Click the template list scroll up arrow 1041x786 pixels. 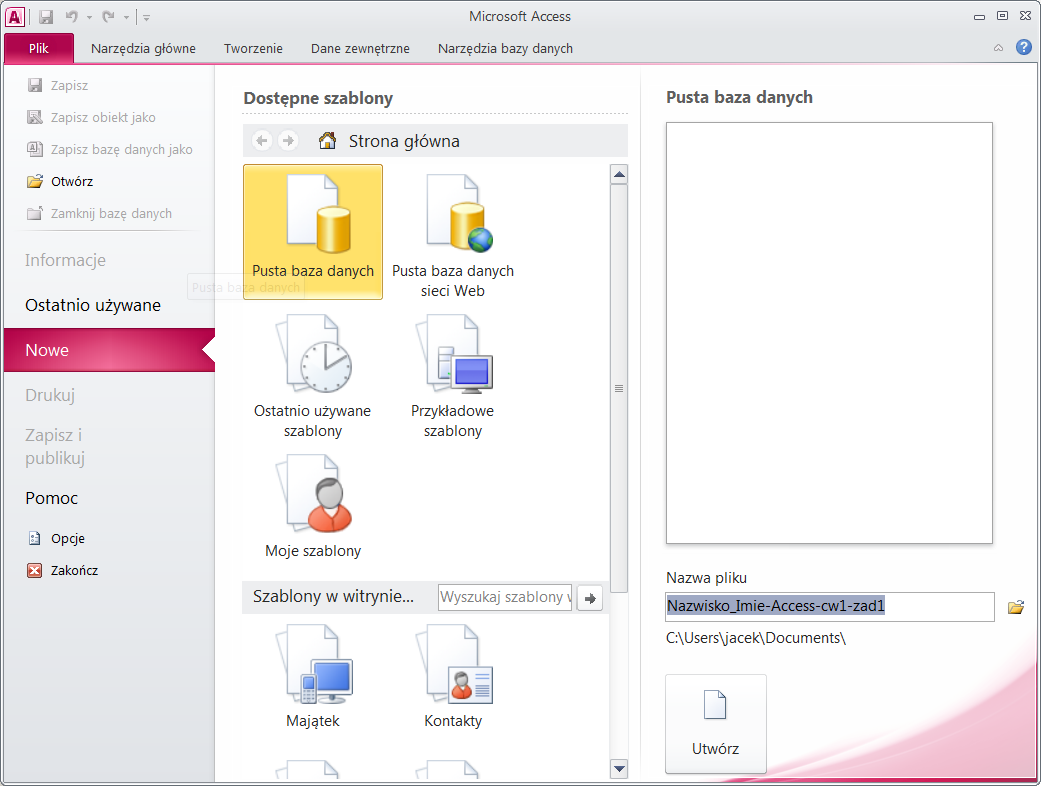tap(619, 175)
